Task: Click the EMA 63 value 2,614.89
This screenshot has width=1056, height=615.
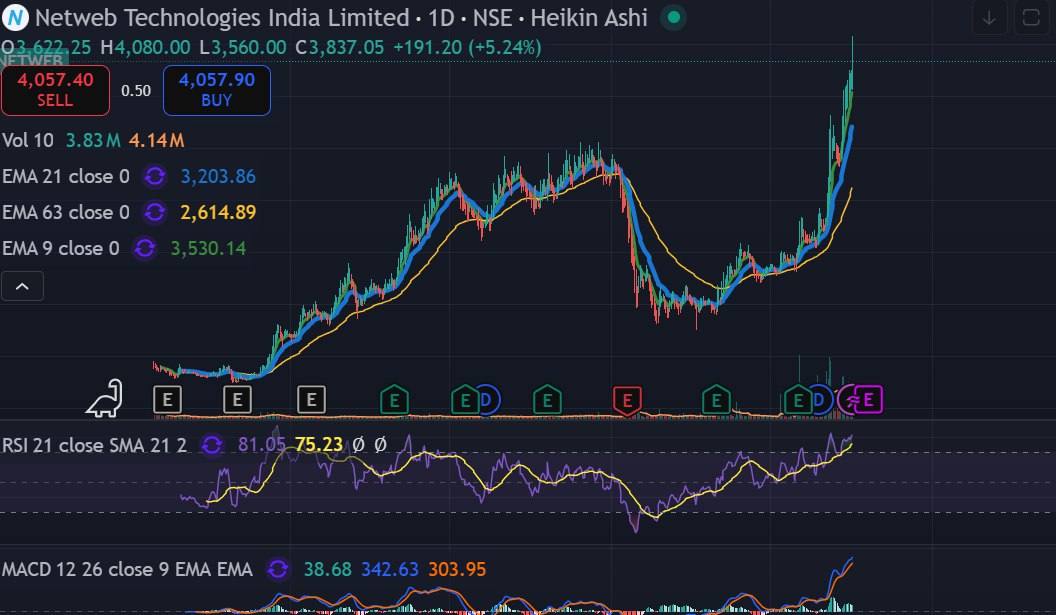Action: coord(218,212)
